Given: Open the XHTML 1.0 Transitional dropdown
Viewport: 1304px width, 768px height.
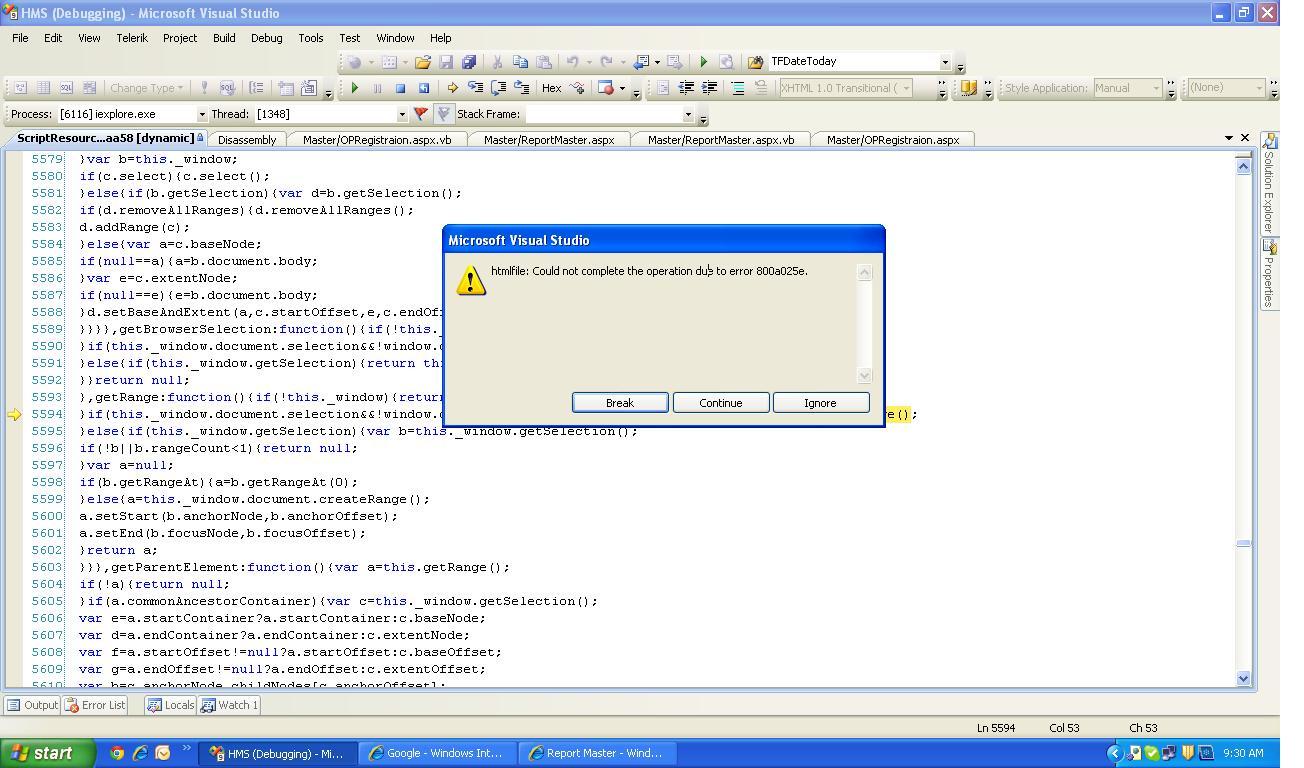Looking at the screenshot, I should click(906, 88).
